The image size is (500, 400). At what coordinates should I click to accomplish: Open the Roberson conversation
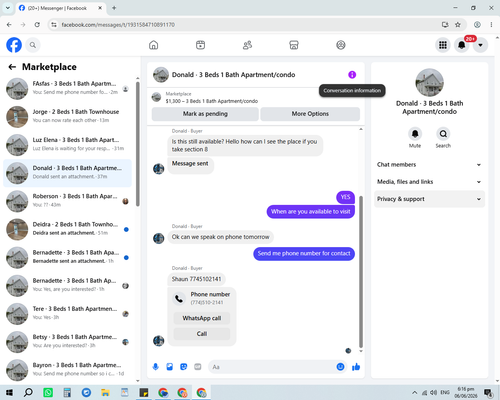tap(67, 201)
